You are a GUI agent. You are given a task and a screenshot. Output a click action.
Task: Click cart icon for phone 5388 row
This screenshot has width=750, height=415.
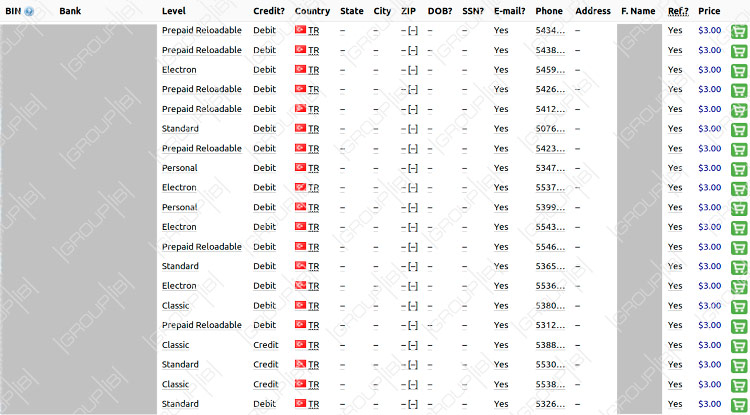point(739,346)
